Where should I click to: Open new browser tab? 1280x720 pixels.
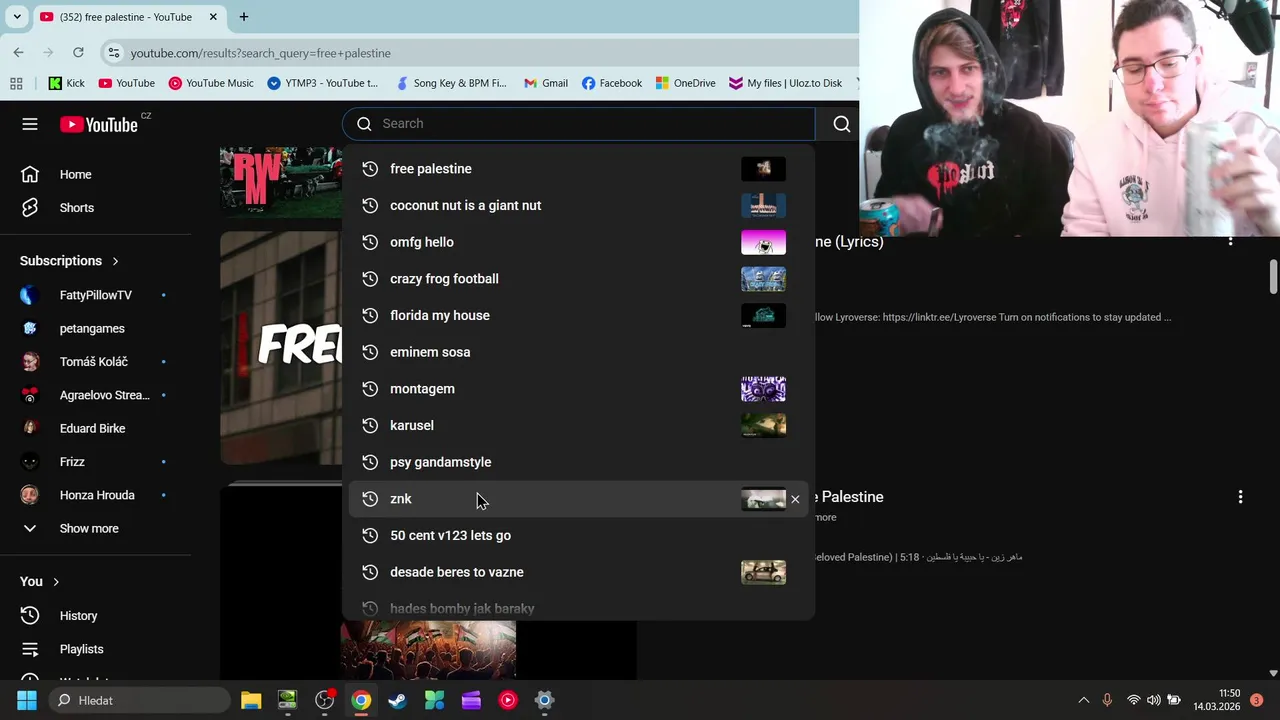pos(244,17)
